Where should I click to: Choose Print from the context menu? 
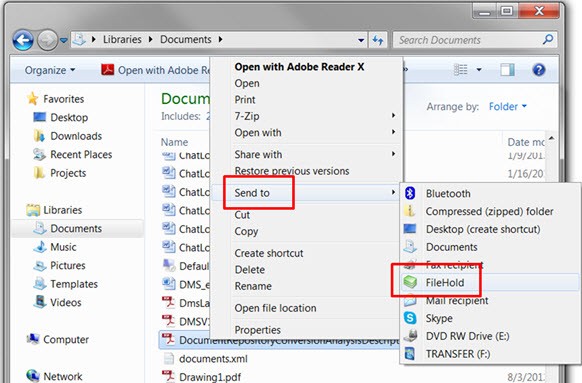[307, 100]
